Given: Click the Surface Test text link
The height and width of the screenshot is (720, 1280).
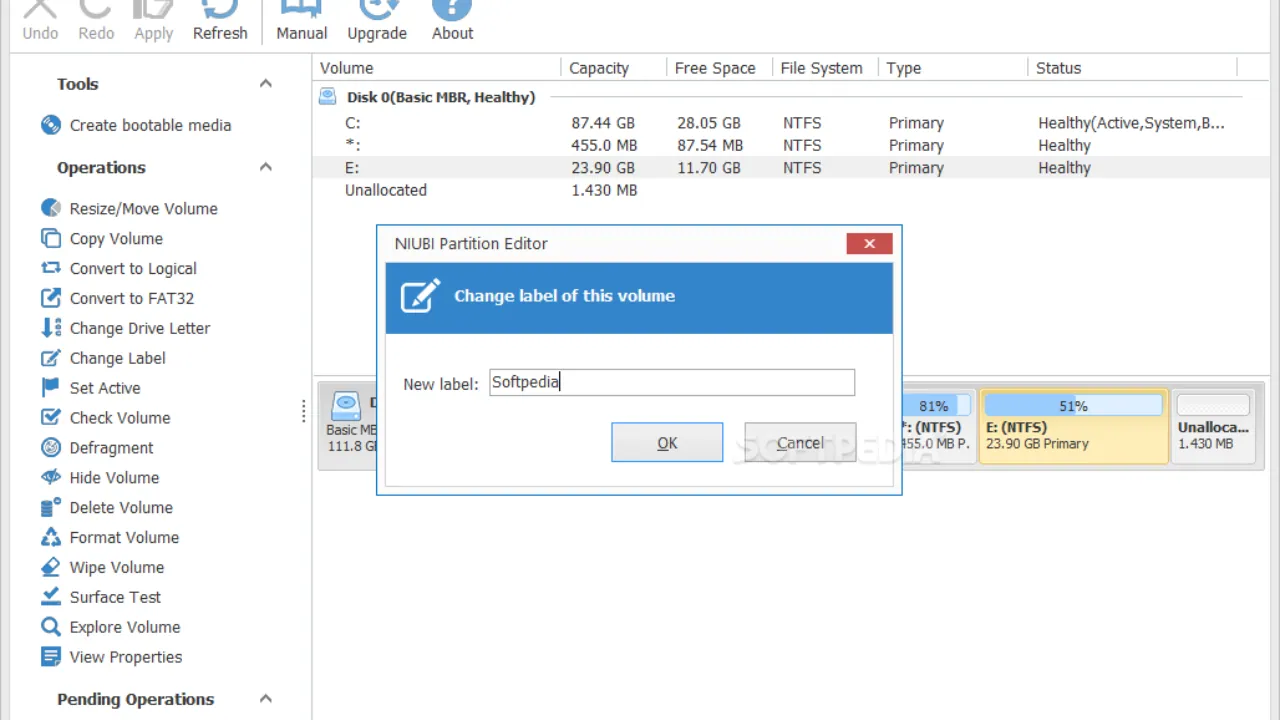Looking at the screenshot, I should click(x=115, y=597).
